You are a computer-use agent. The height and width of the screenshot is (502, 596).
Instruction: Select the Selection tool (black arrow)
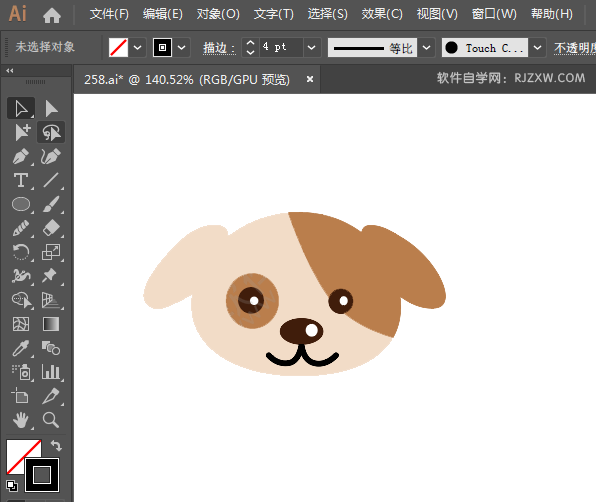[x=21, y=108]
